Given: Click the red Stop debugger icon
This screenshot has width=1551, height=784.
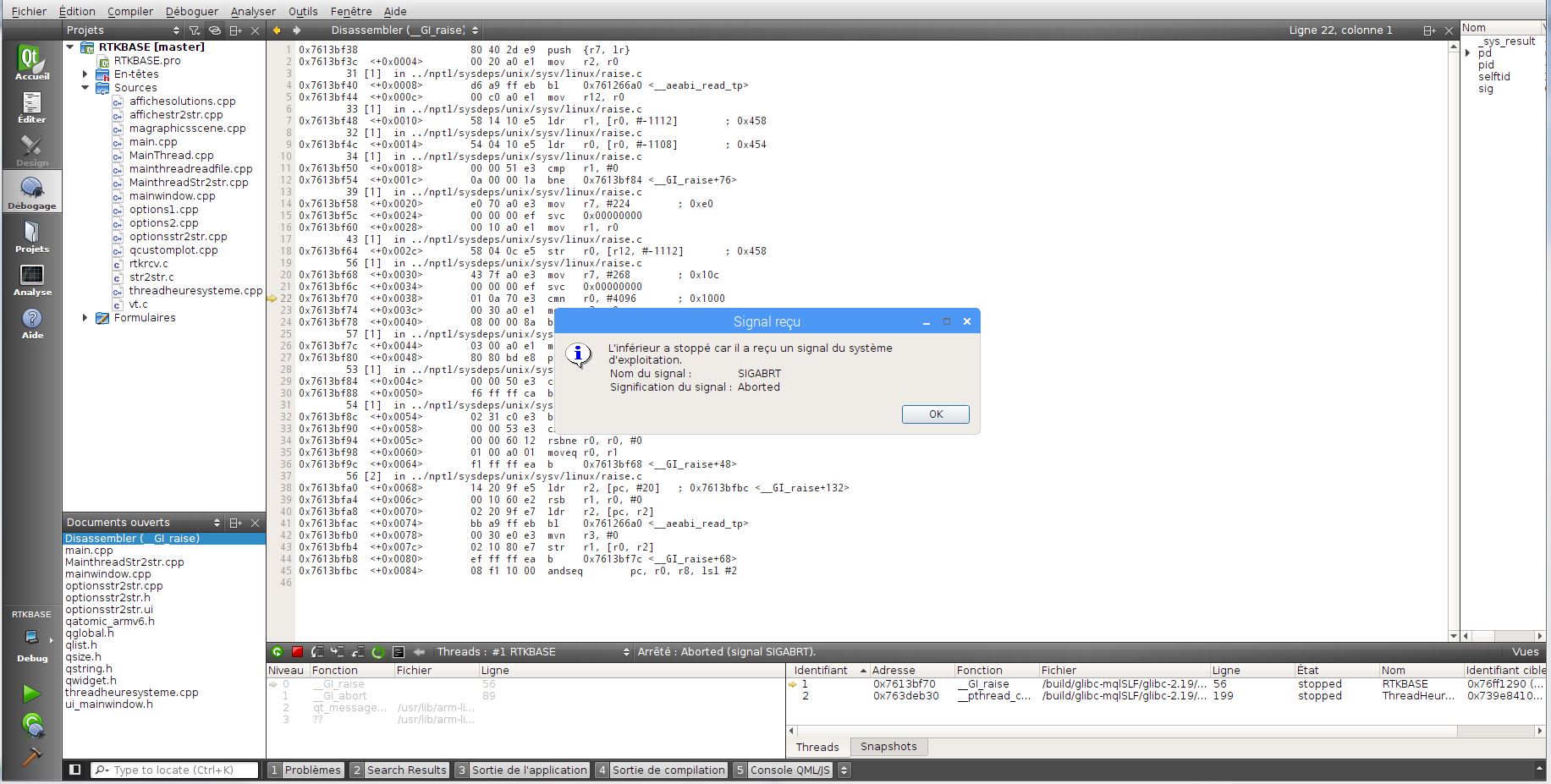Looking at the screenshot, I should click(x=297, y=651).
